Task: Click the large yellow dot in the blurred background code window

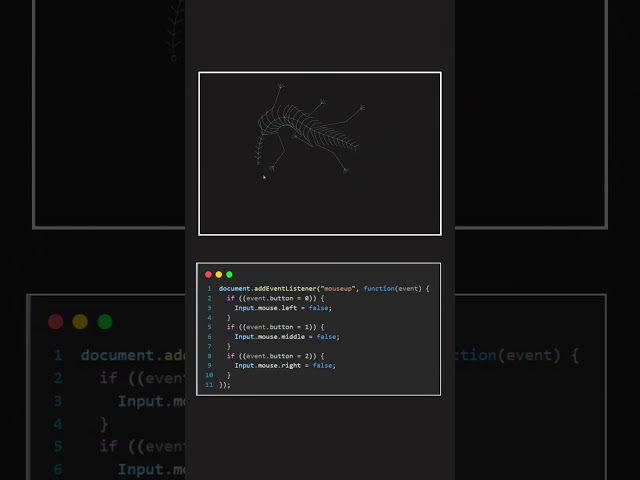Action: click(80, 322)
